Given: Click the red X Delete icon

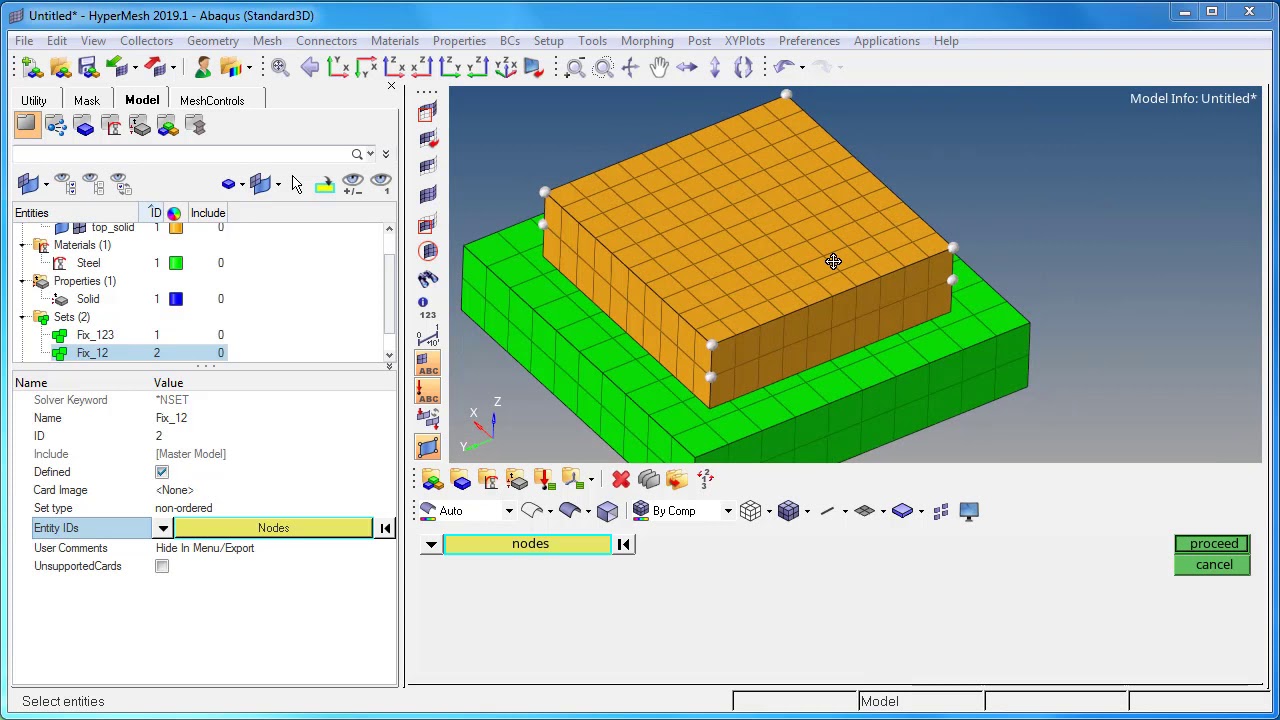Looking at the screenshot, I should [621, 479].
